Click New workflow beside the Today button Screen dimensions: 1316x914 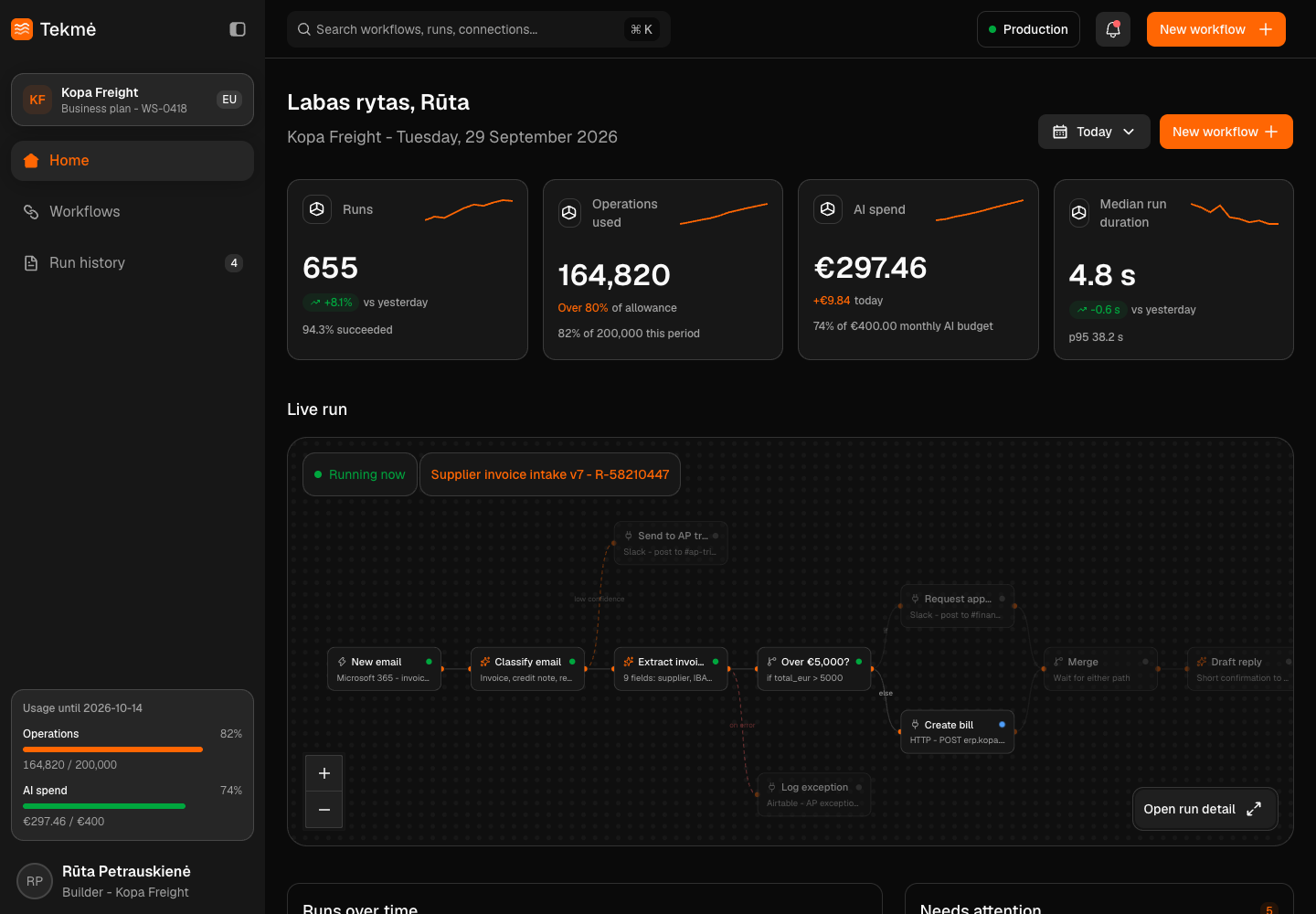pos(1226,132)
